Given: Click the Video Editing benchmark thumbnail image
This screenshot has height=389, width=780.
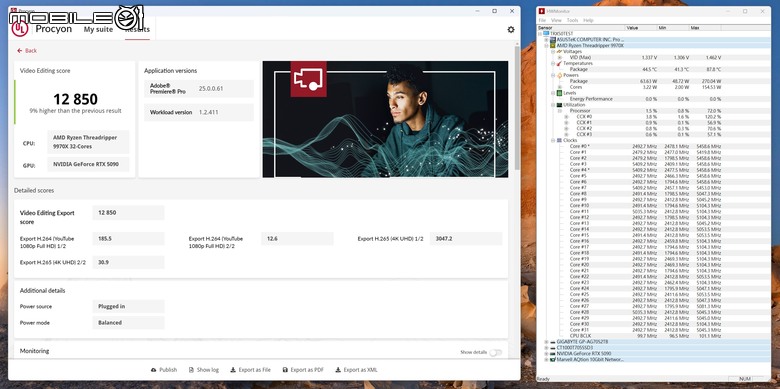Looking at the screenshot, I should click(385, 119).
